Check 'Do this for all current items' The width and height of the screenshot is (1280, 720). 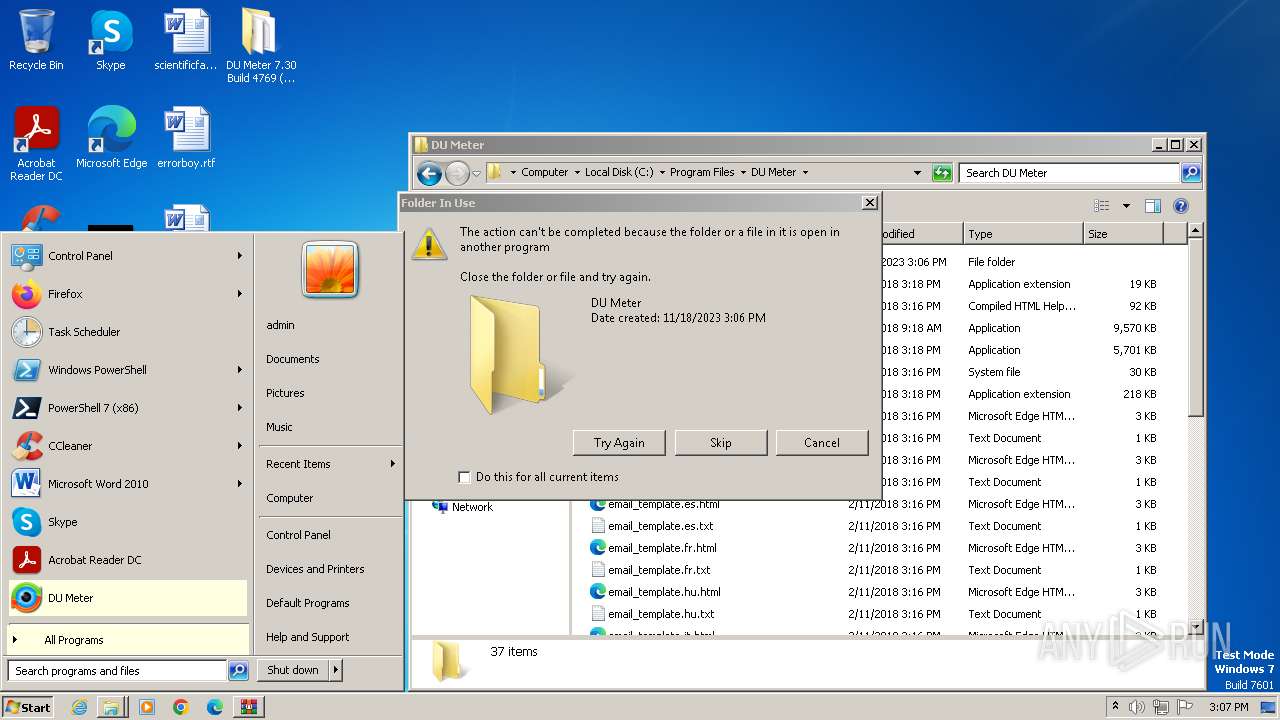pos(464,477)
